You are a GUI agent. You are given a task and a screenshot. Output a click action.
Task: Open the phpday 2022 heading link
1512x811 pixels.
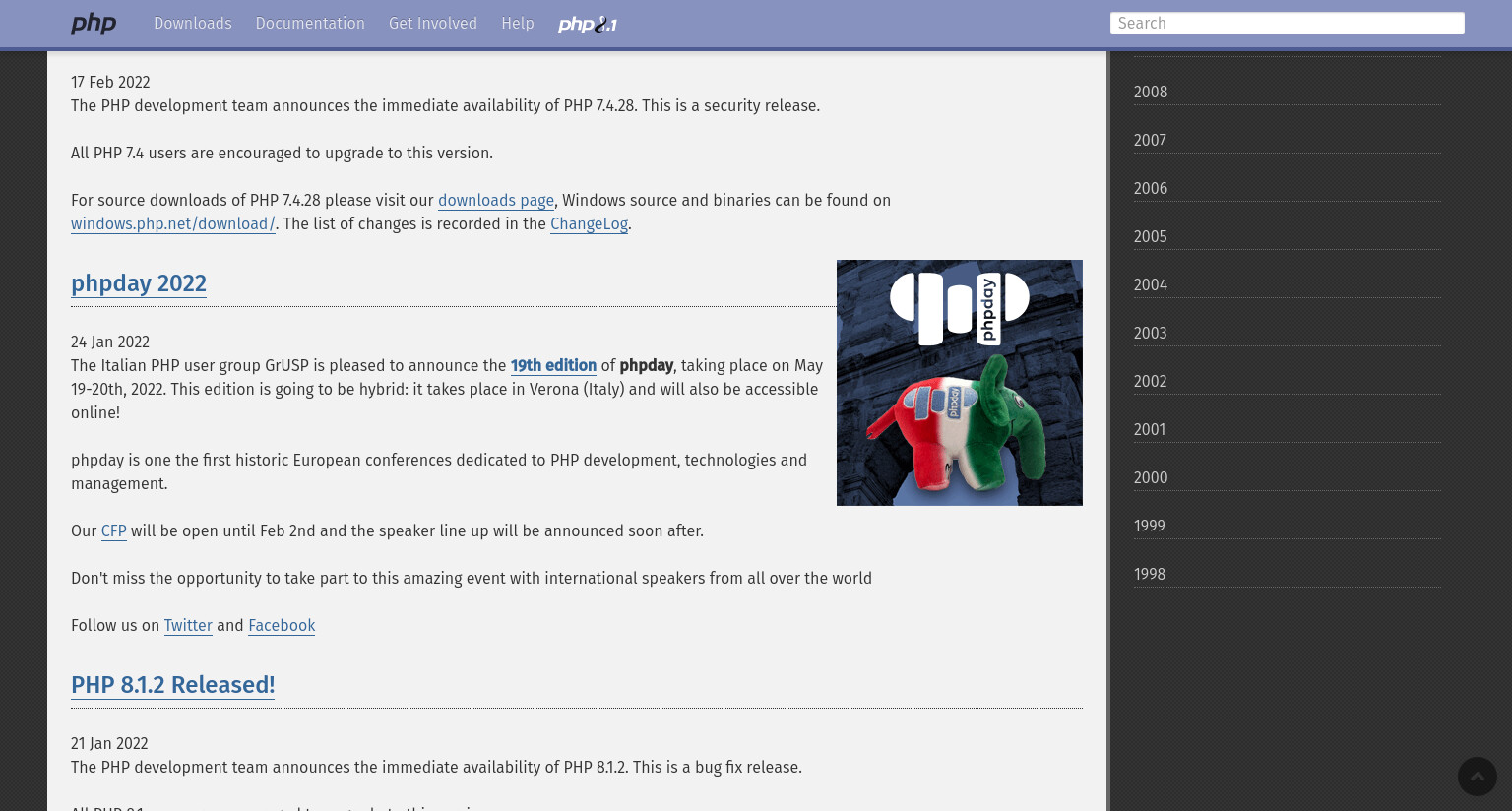tap(139, 283)
